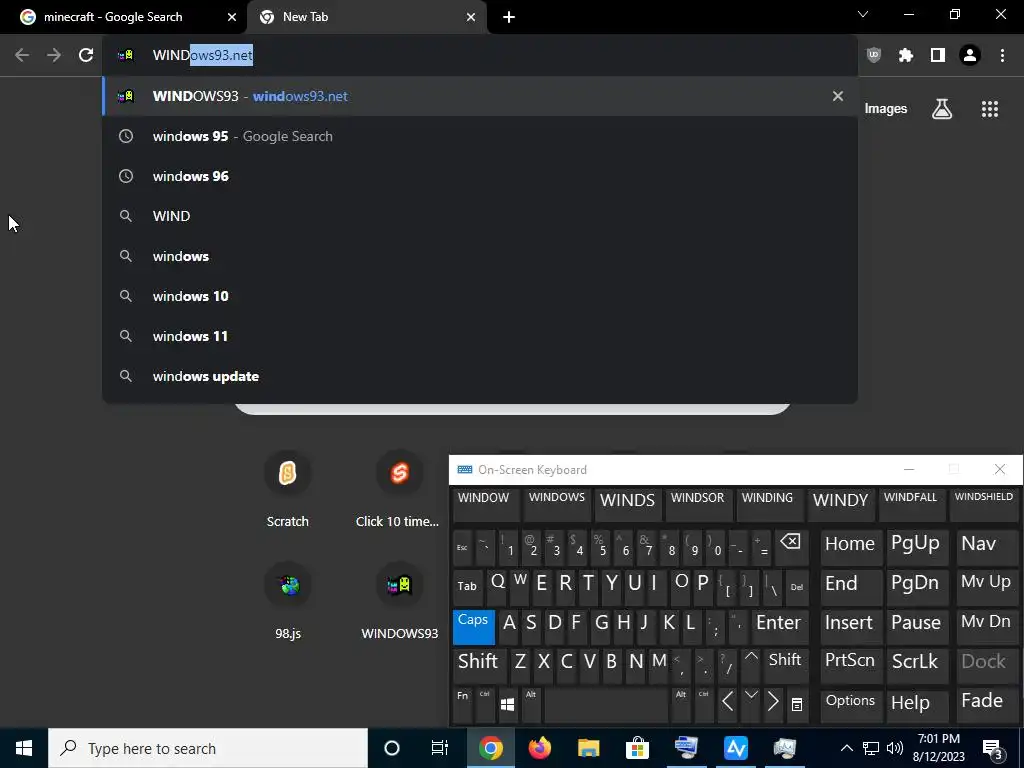Open the Chrome profile avatar

(970, 55)
